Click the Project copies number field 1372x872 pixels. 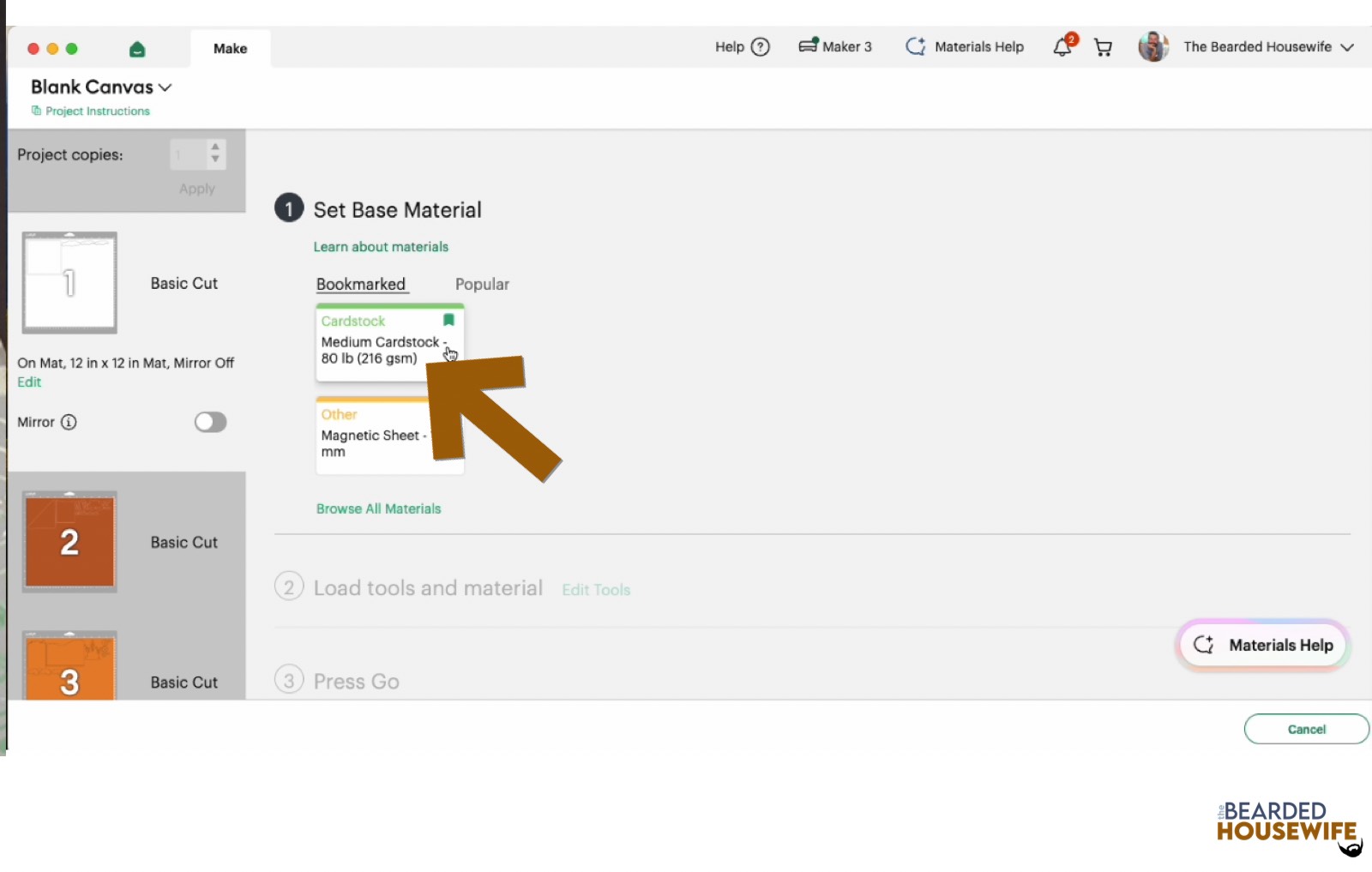(x=188, y=154)
